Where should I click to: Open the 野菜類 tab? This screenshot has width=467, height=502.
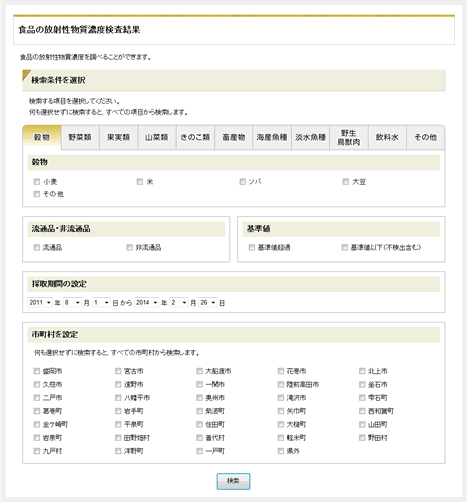click(80, 137)
